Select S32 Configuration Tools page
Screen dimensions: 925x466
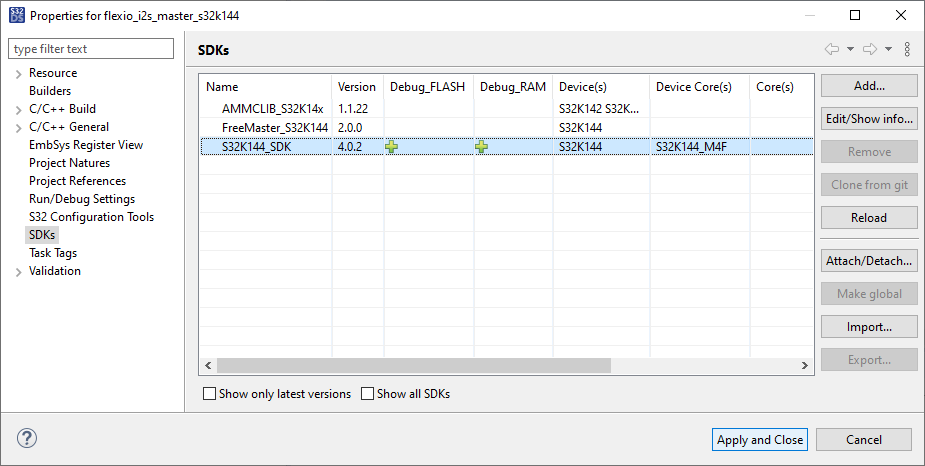91,216
